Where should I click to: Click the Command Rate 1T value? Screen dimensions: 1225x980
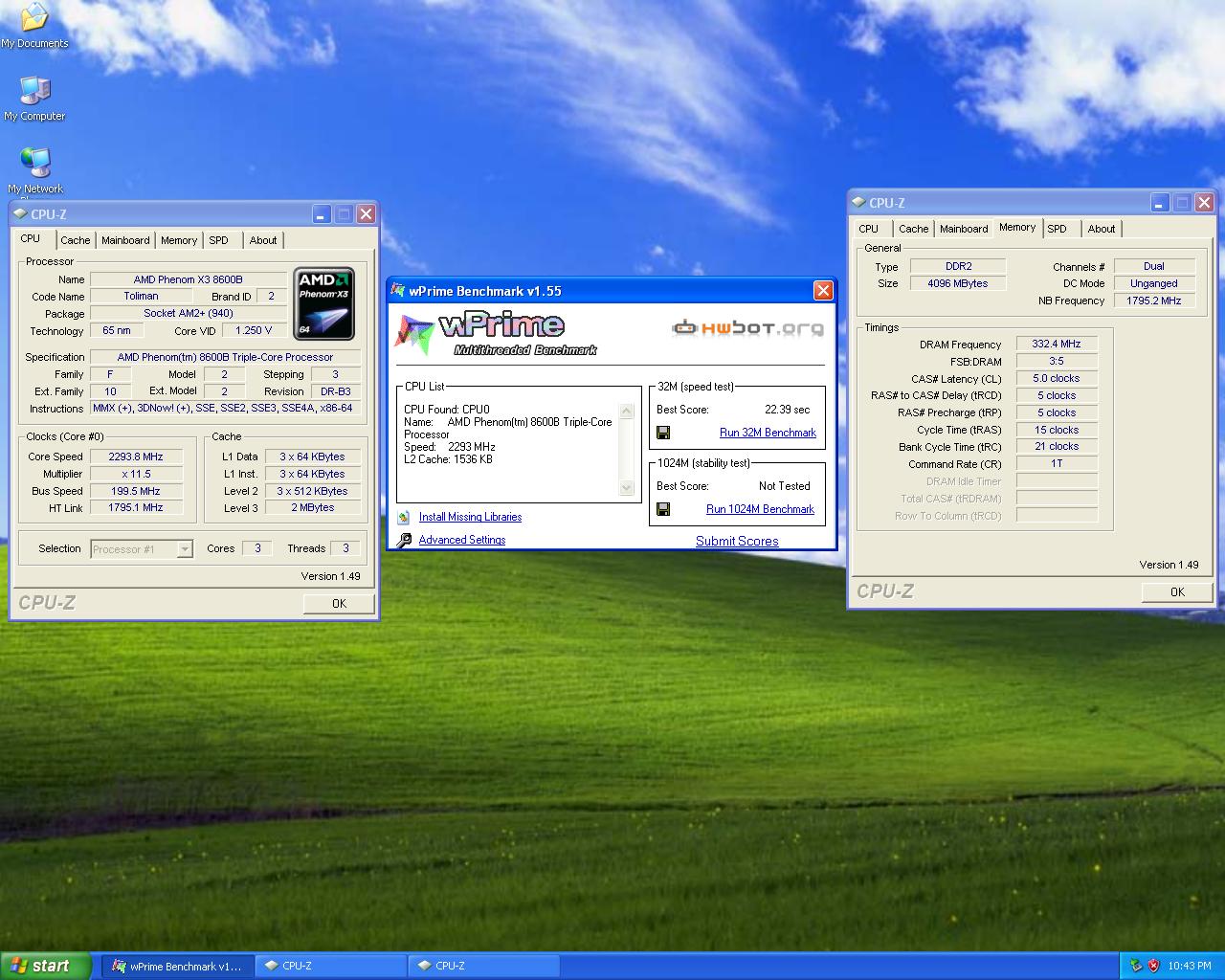[x=1057, y=463]
